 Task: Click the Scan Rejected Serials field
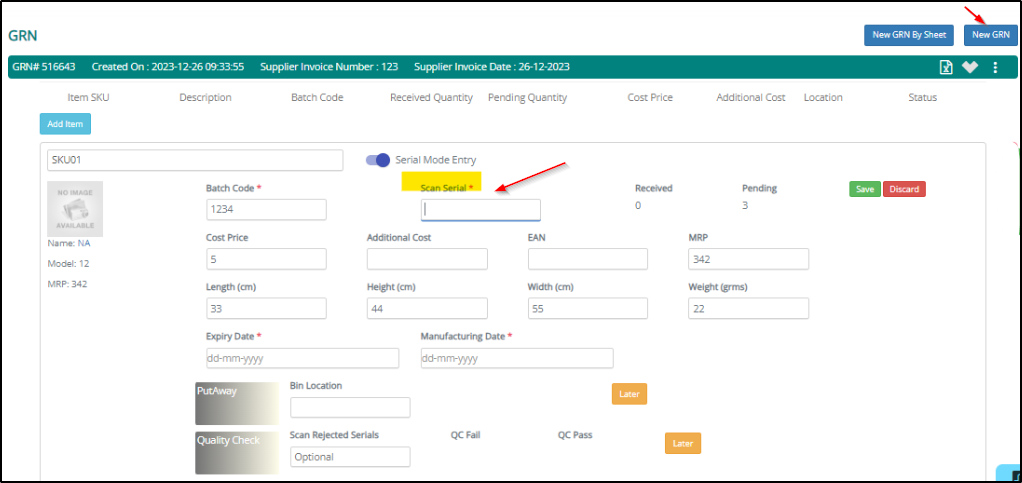(x=350, y=456)
